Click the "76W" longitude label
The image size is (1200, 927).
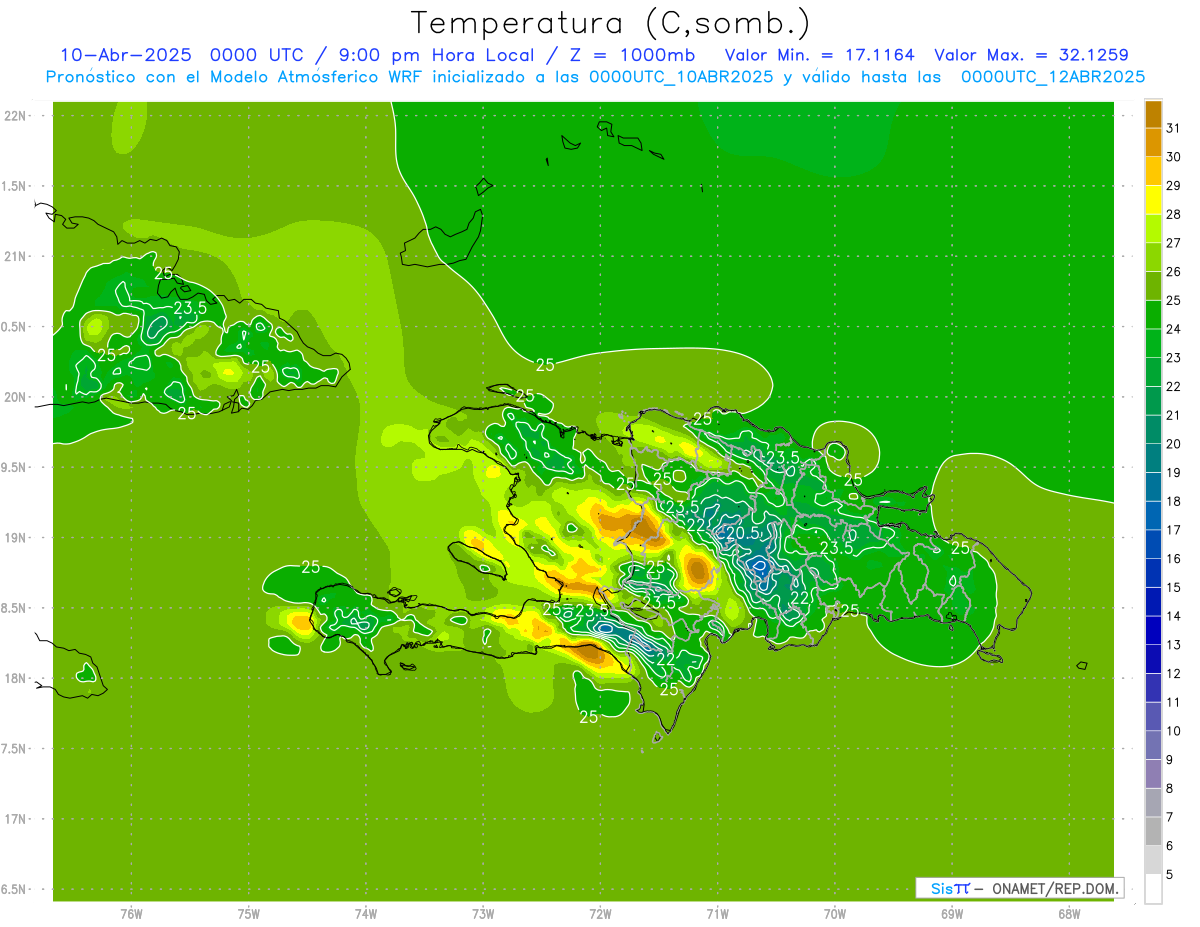(131, 913)
